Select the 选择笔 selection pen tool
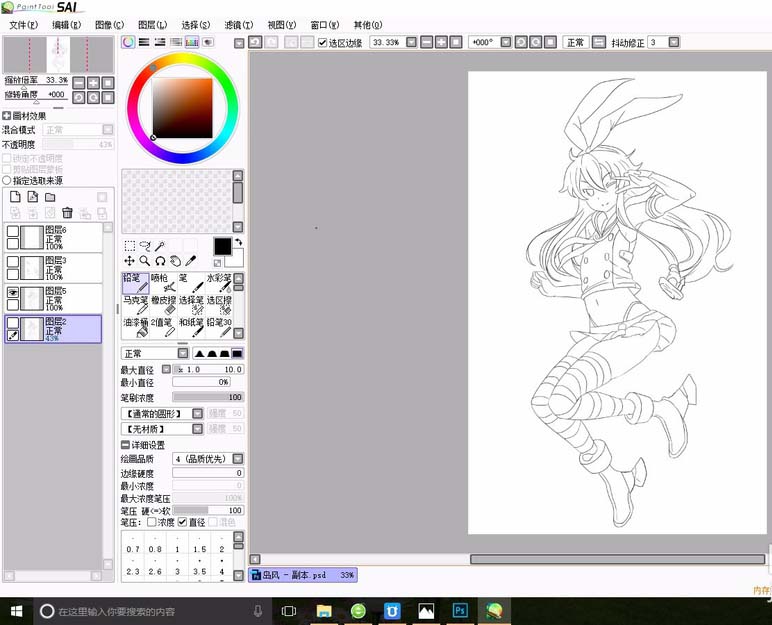Viewport: 772px width, 625px height. click(191, 305)
